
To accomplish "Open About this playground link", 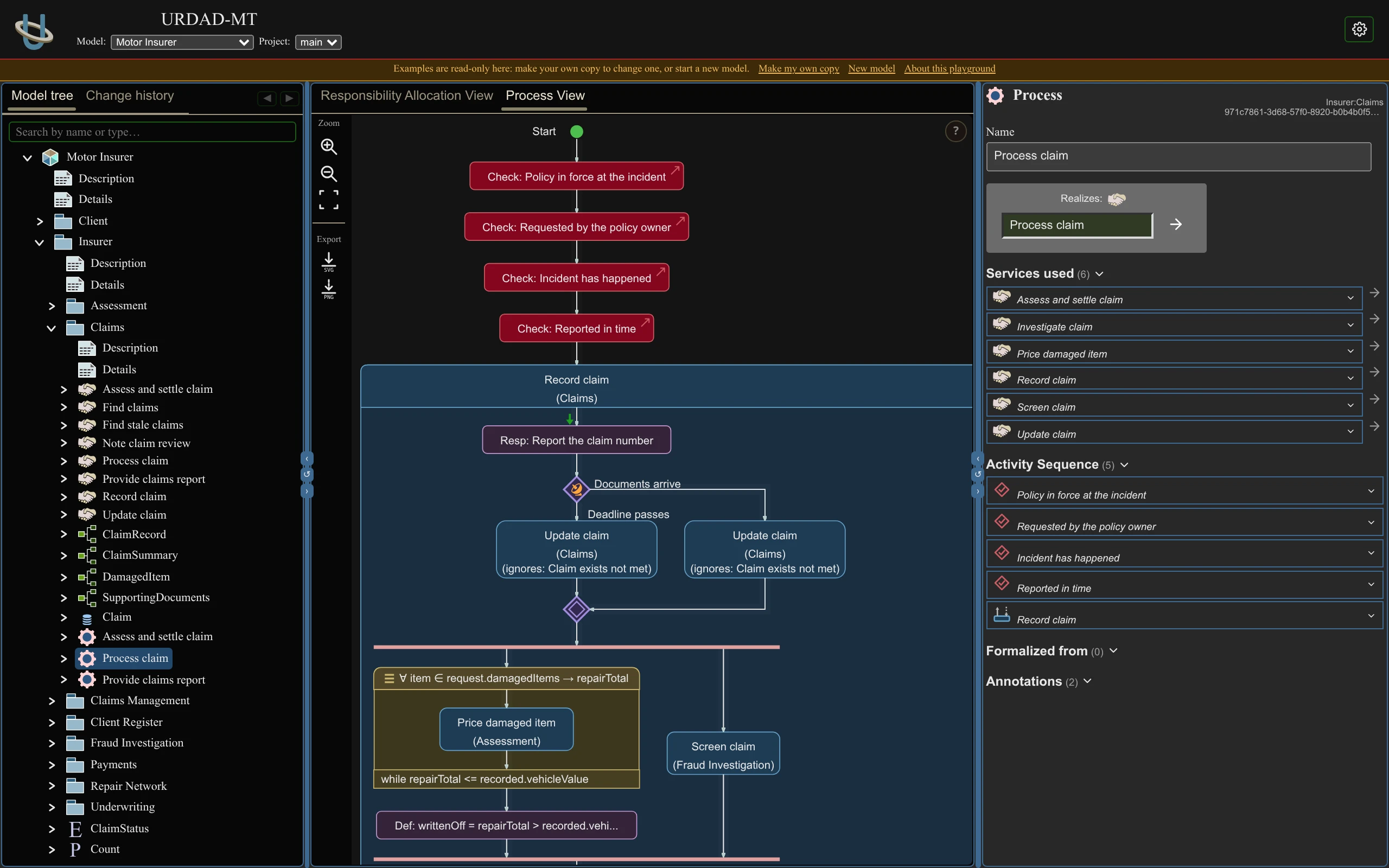I will [x=950, y=68].
